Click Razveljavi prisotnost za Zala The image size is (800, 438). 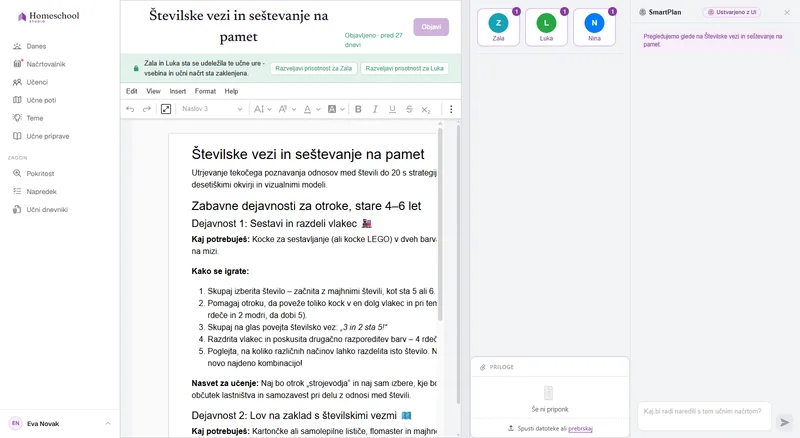point(313,68)
